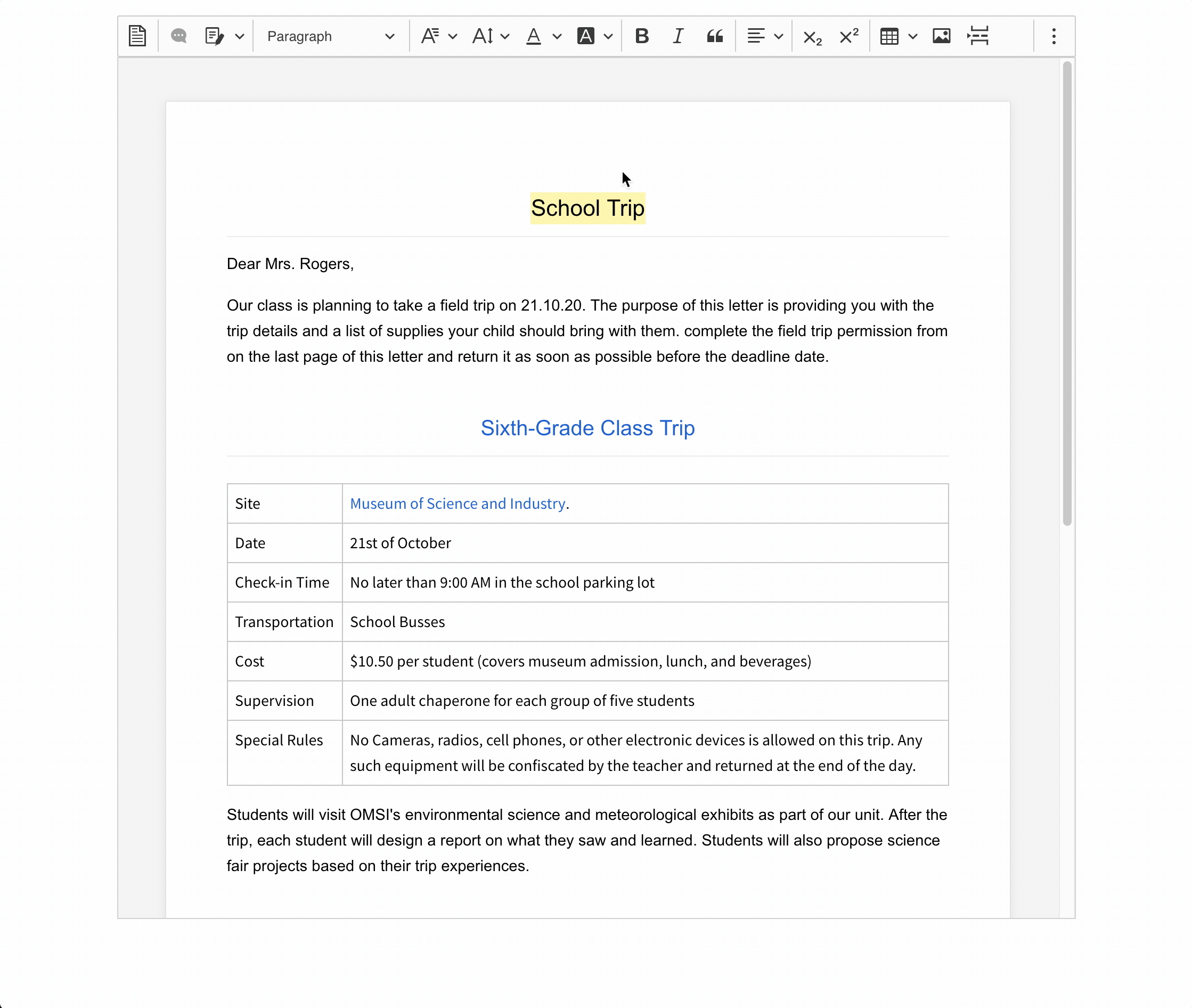Click the Bold formatting icon
The width and height of the screenshot is (1192, 1008).
(x=641, y=36)
